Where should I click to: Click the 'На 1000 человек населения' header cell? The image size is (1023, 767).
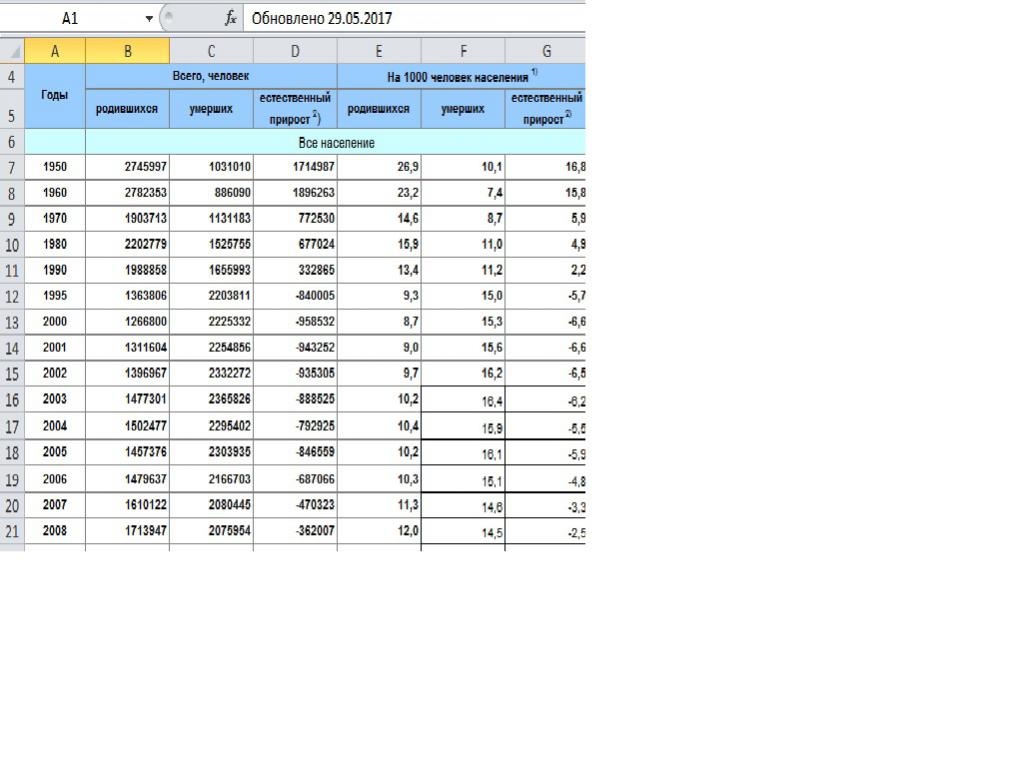pyautogui.click(x=460, y=76)
